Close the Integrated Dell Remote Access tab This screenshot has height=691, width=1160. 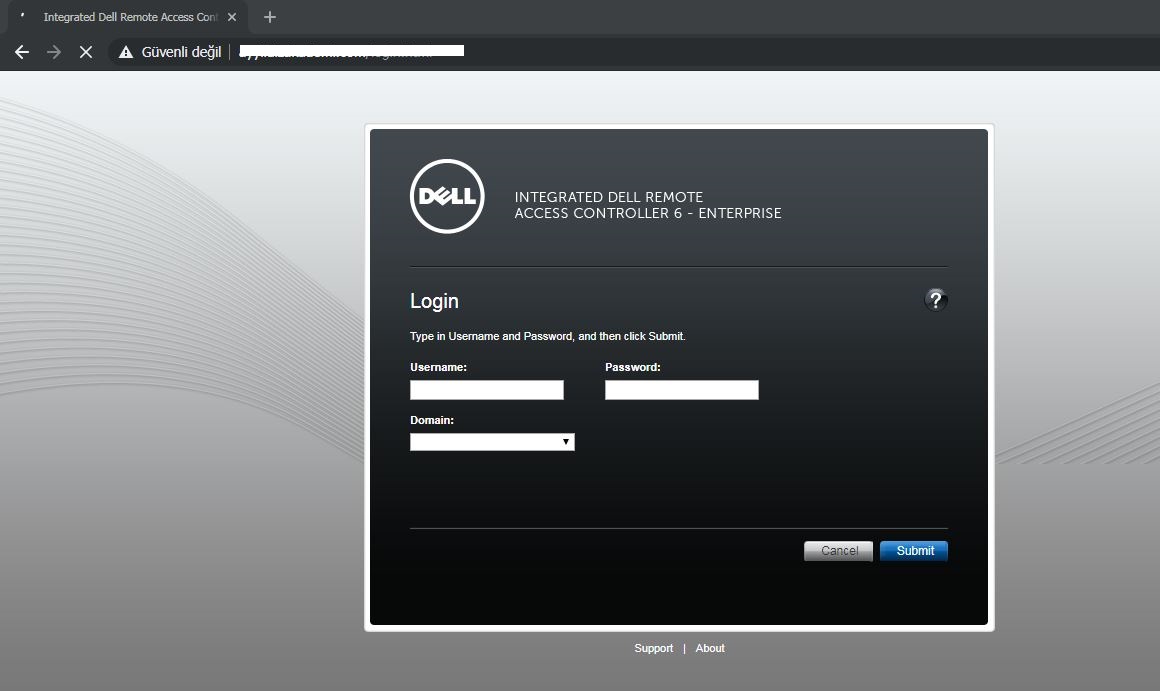click(x=232, y=17)
